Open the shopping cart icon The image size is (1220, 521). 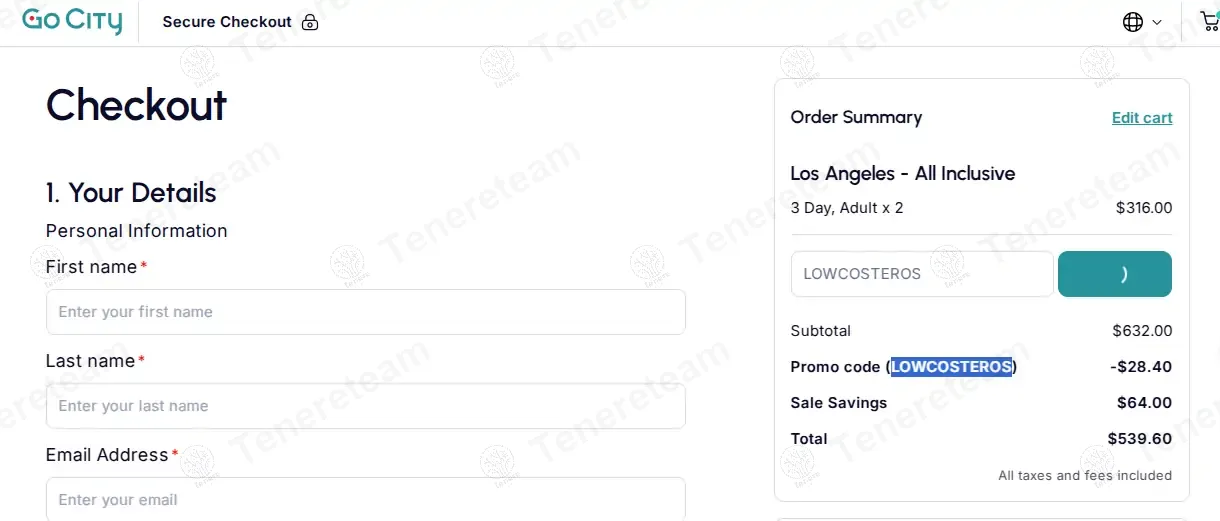coord(1209,21)
